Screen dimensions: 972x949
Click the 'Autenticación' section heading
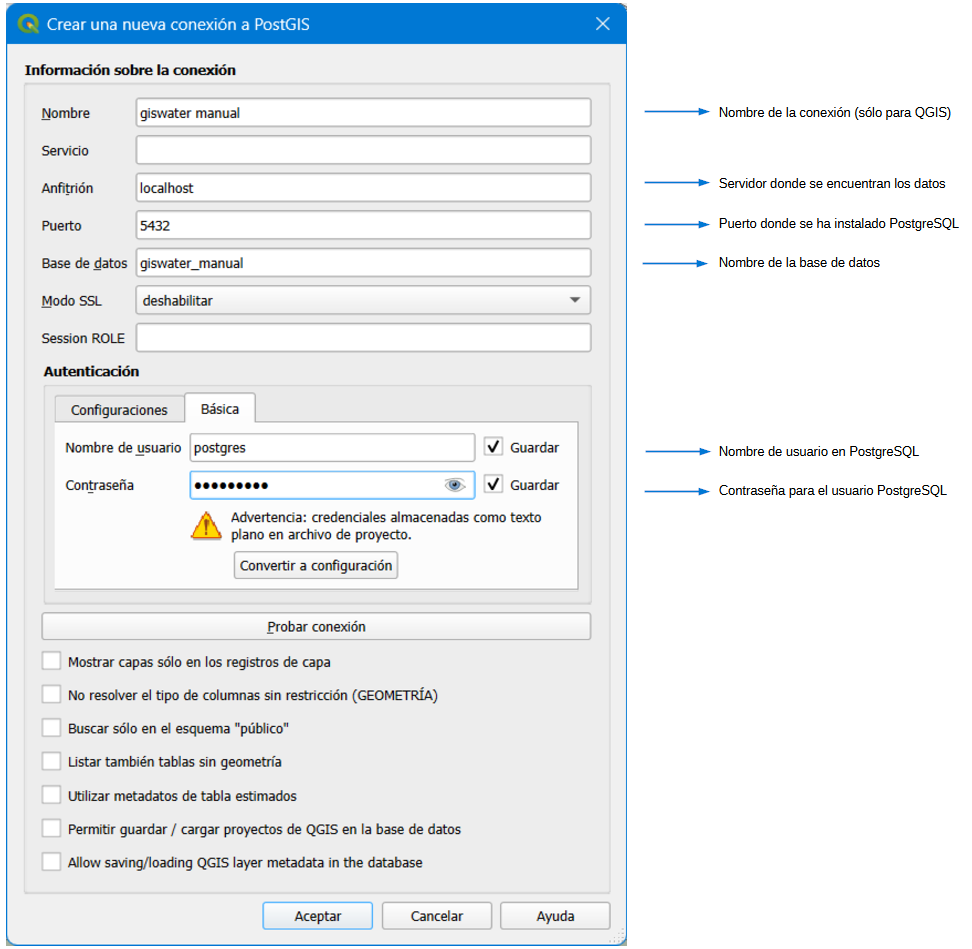(91, 371)
